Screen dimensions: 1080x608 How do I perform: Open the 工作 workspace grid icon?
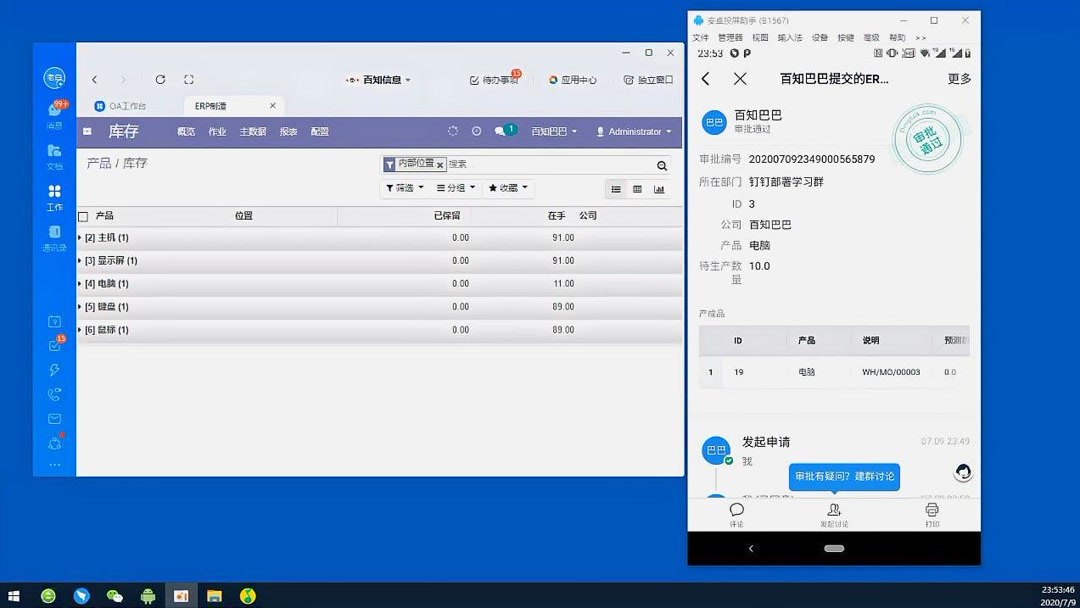(x=54, y=192)
